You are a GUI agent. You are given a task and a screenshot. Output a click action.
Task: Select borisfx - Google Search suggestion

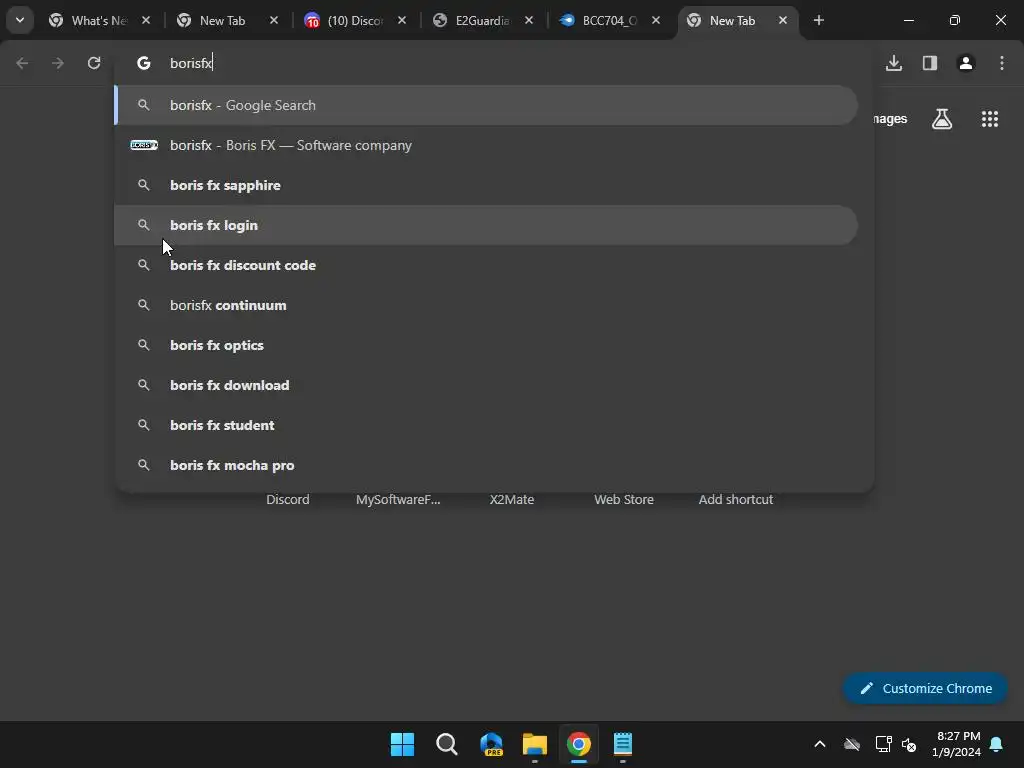(x=486, y=105)
